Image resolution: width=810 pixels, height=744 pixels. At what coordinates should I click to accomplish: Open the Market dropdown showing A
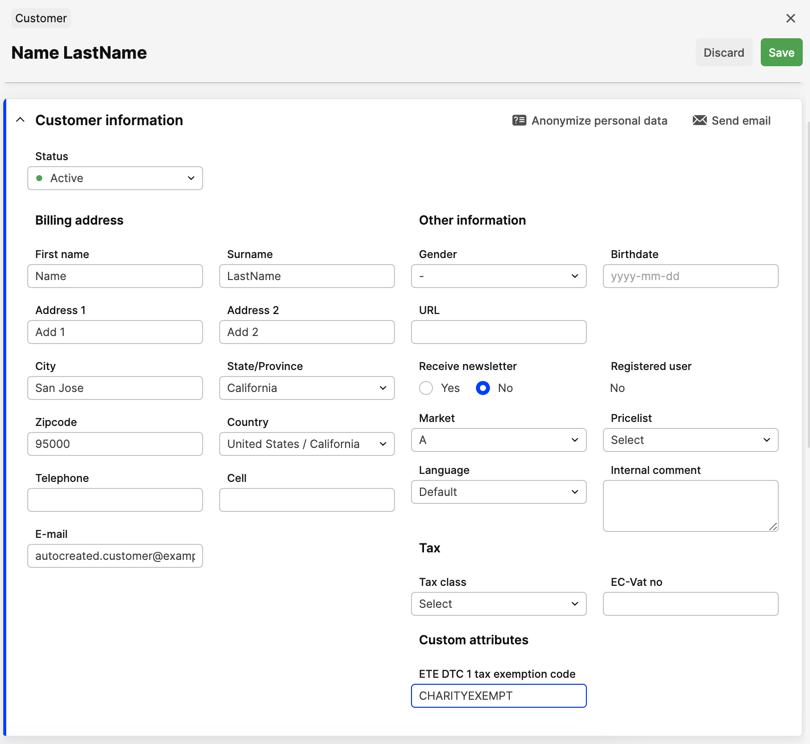pyautogui.click(x=498, y=439)
